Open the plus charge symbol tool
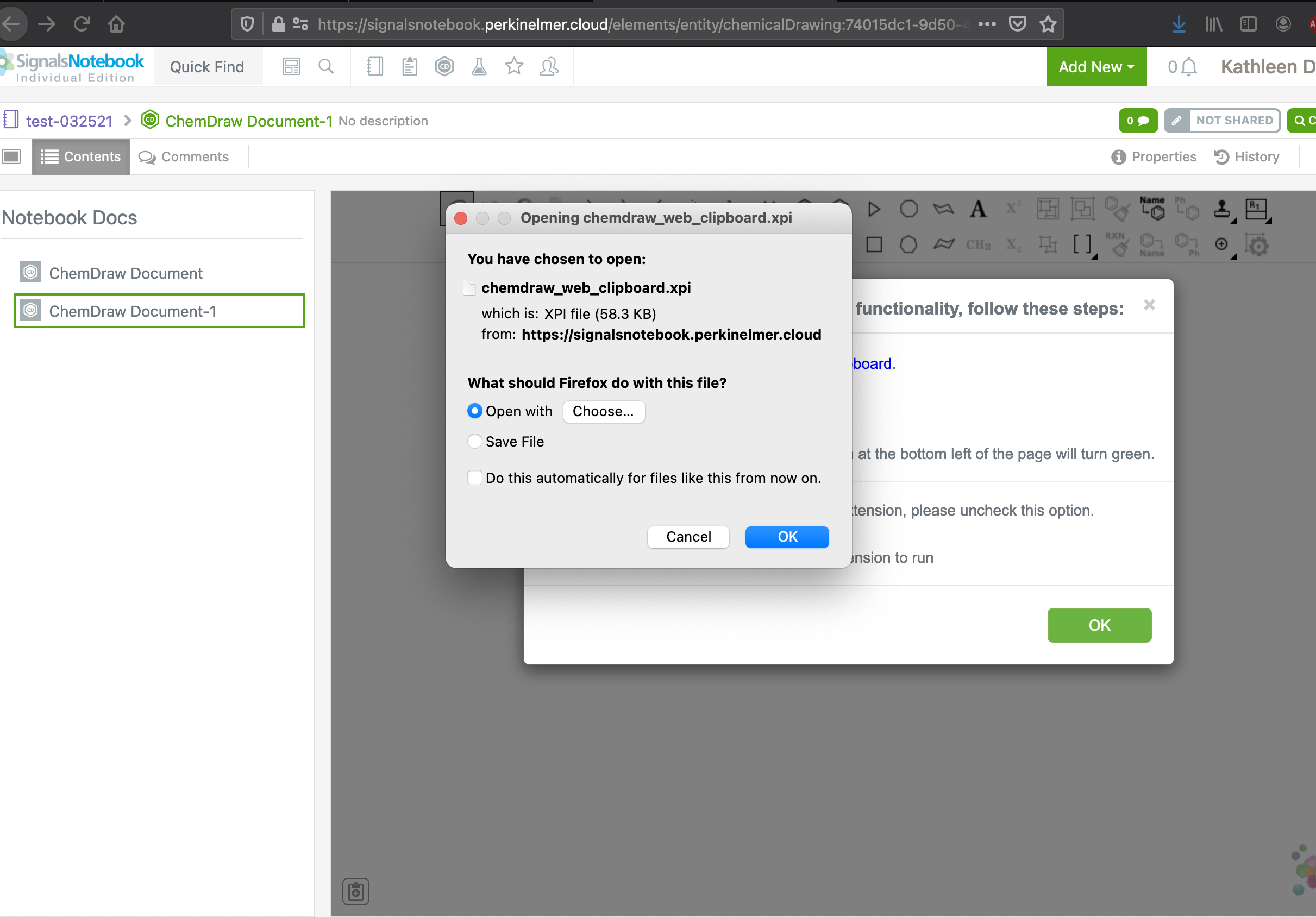Viewport: 1316px width, 917px height. pyautogui.click(x=1222, y=244)
